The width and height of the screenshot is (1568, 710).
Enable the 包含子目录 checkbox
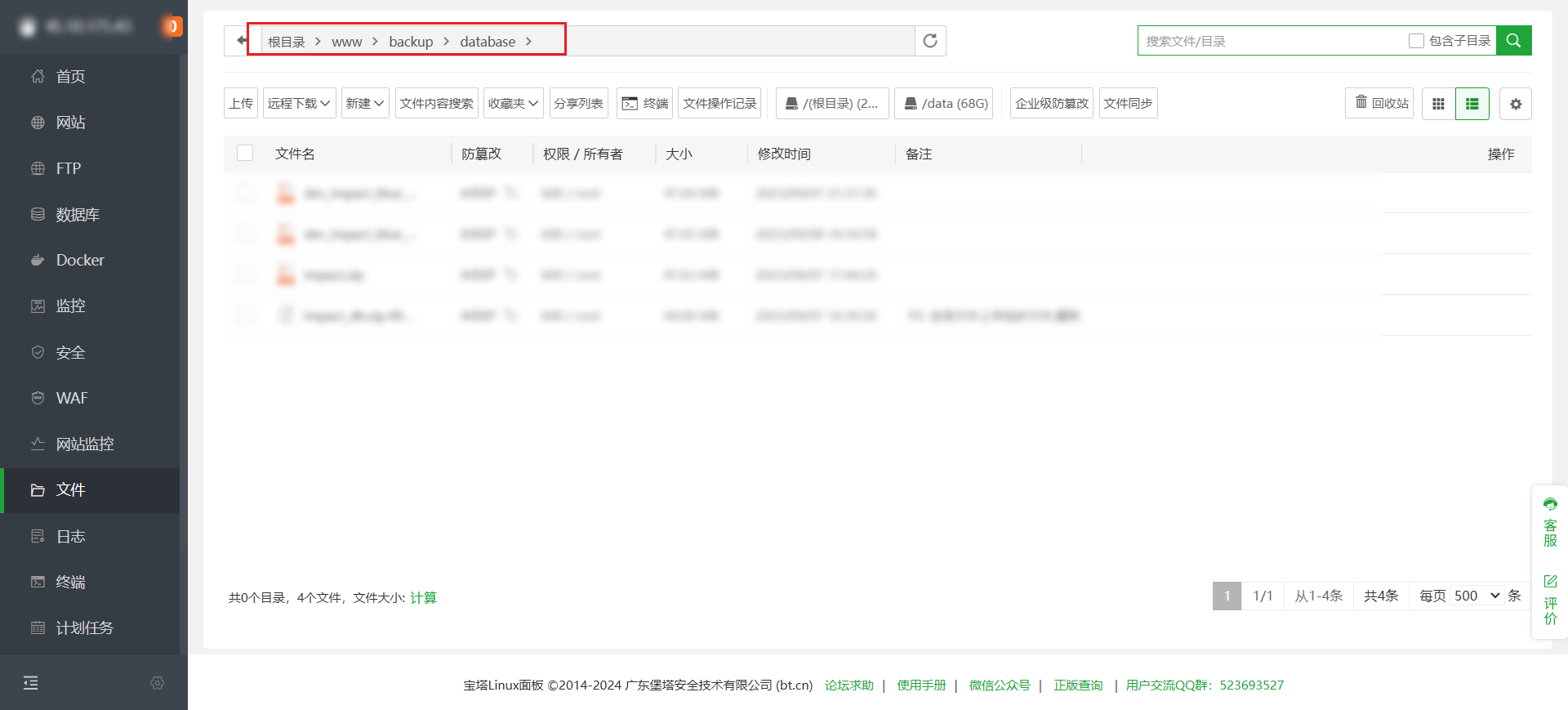coord(1416,41)
